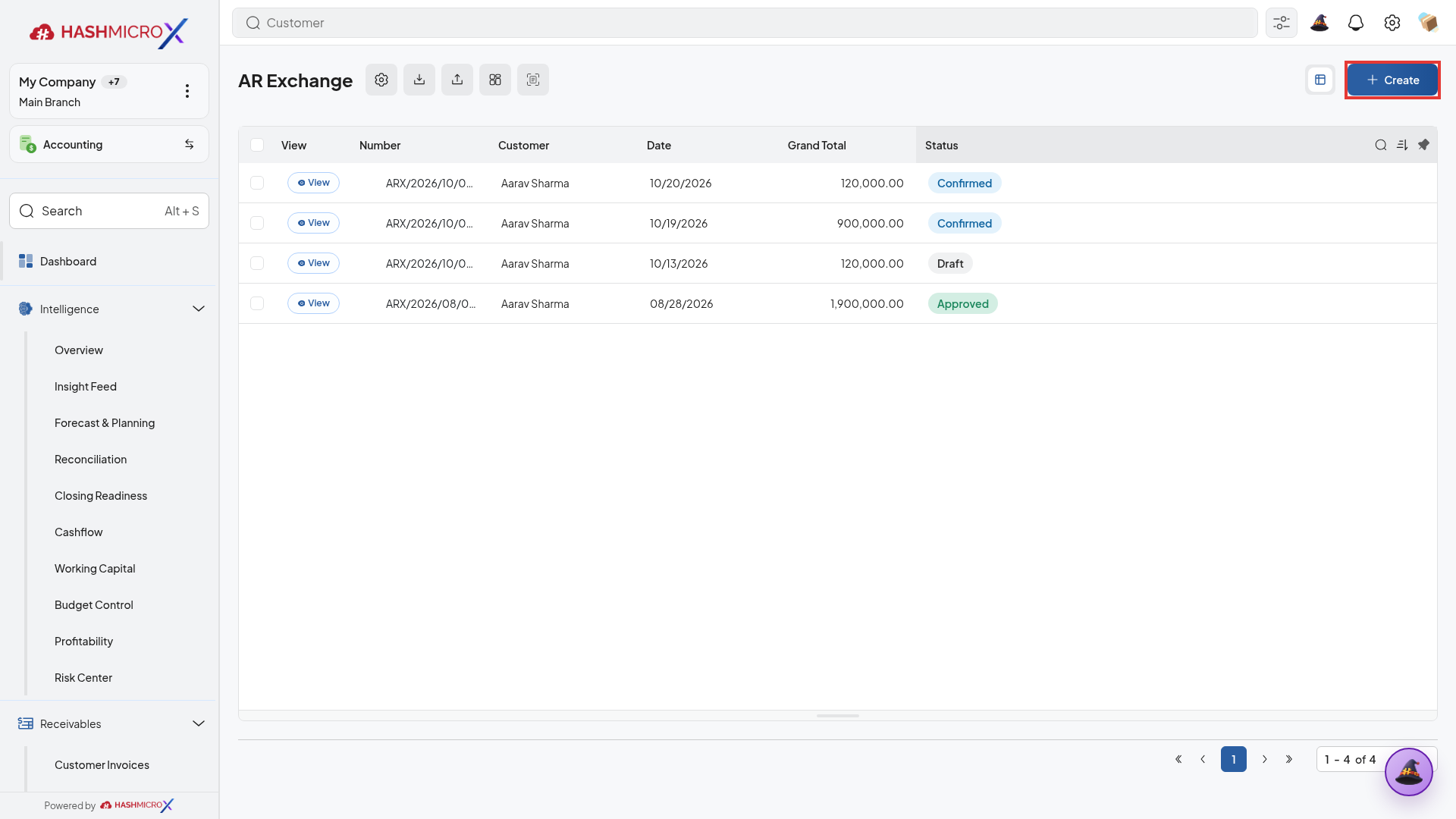This screenshot has width=1456, height=819.
Task: Select the checkbox for the 10/19/2026 row
Action: (257, 223)
